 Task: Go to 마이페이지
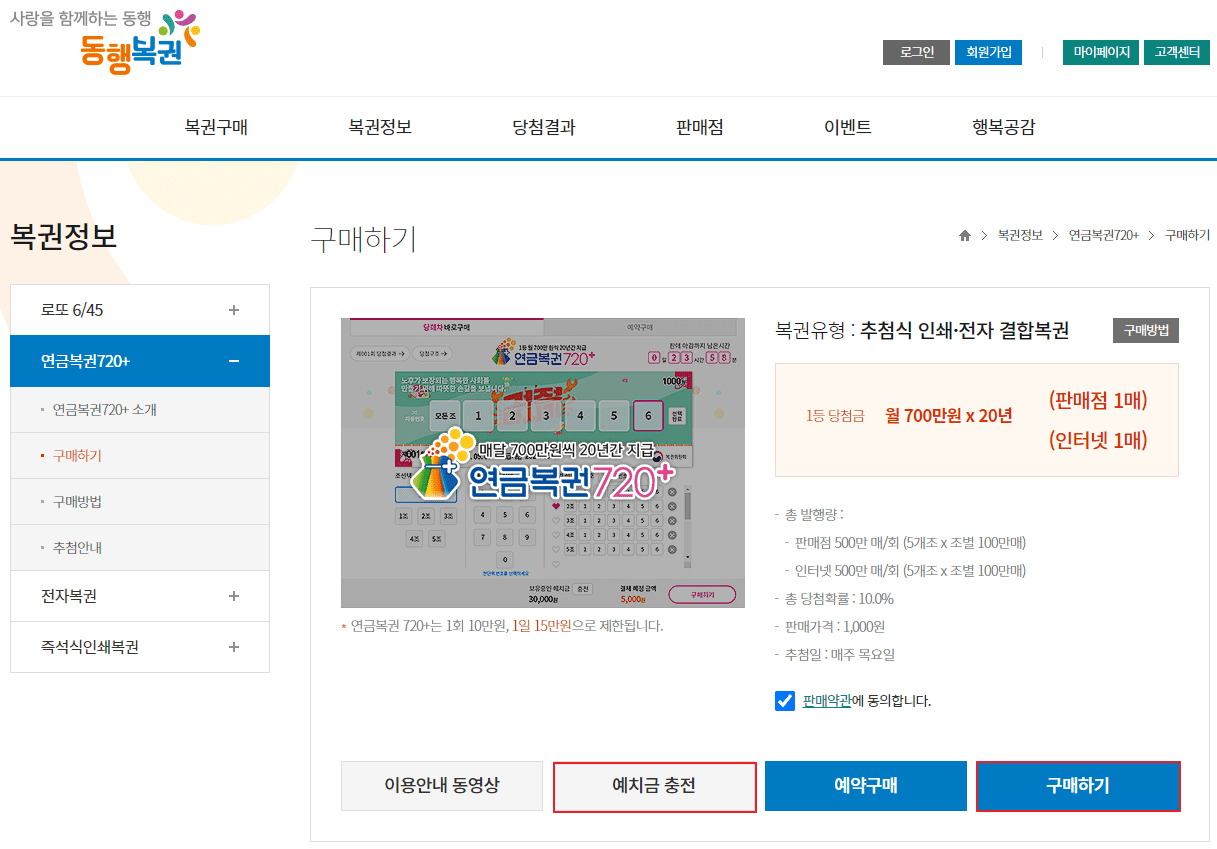(1101, 52)
